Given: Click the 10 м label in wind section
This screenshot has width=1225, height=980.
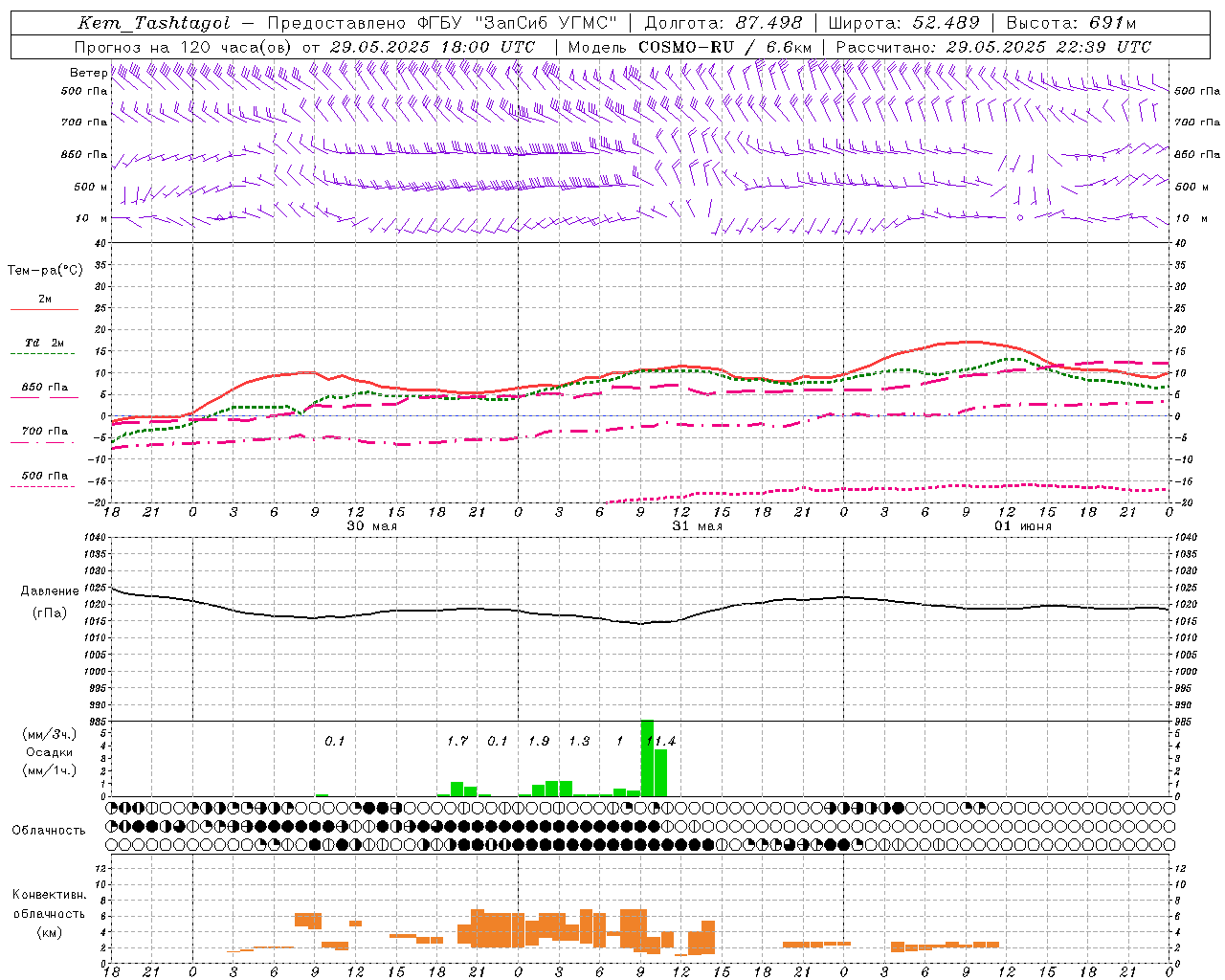Looking at the screenshot, I should (x=92, y=218).
